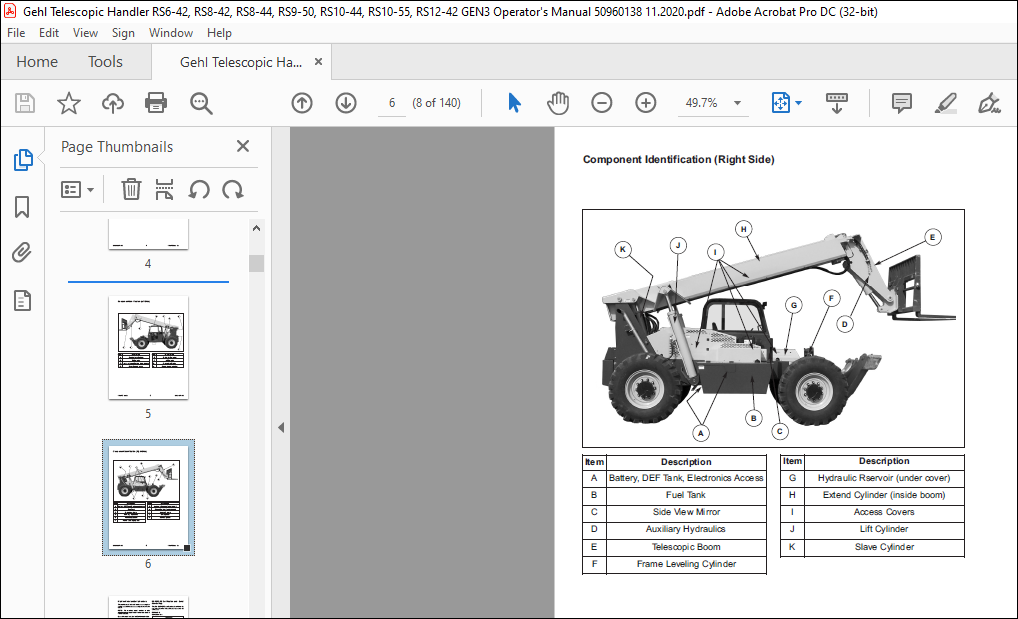This screenshot has height=619, width=1018.
Task: Click 'Hydraulic Rservoir (under cover)' cell
Action: tap(884, 477)
